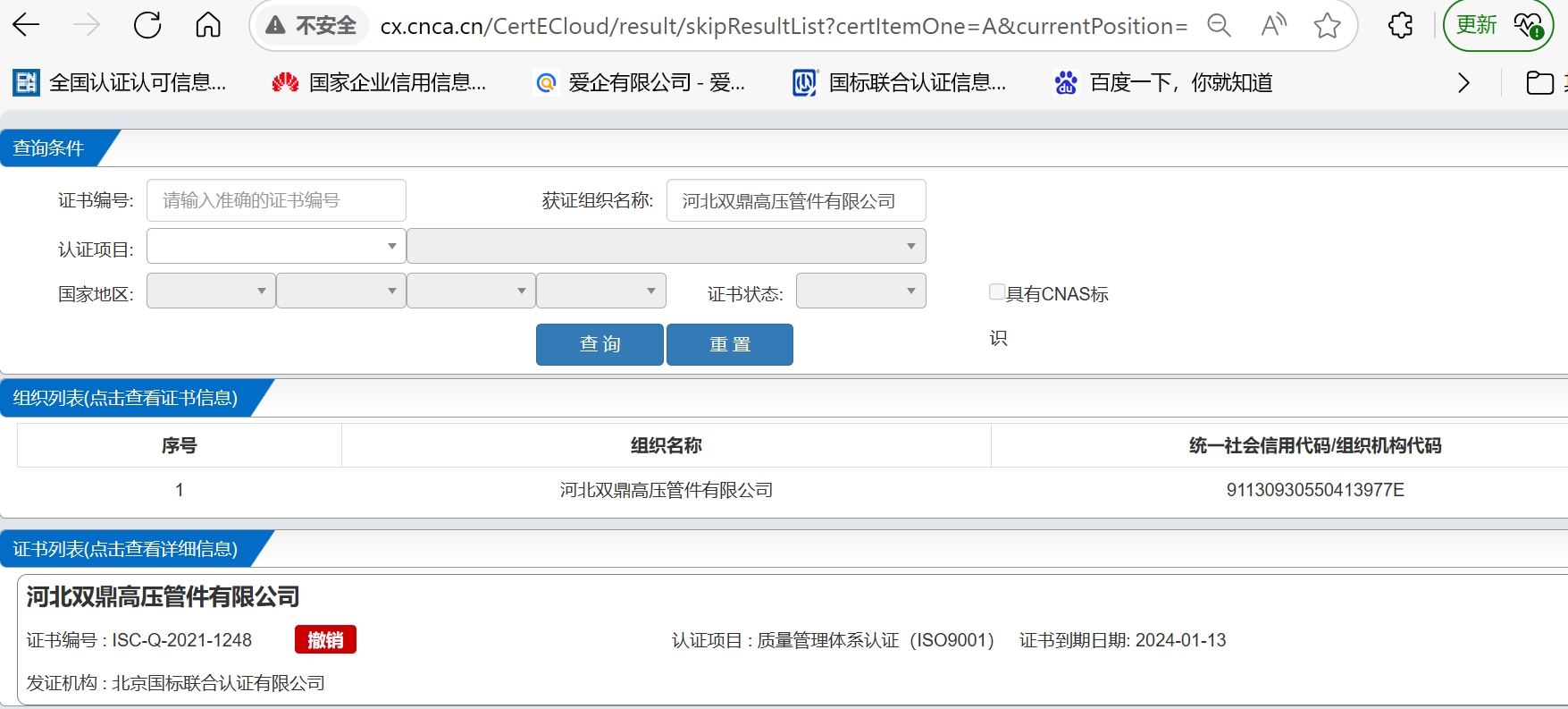Open 国标联合认证信息 bookmark
The image size is (1568, 709).
tap(900, 83)
